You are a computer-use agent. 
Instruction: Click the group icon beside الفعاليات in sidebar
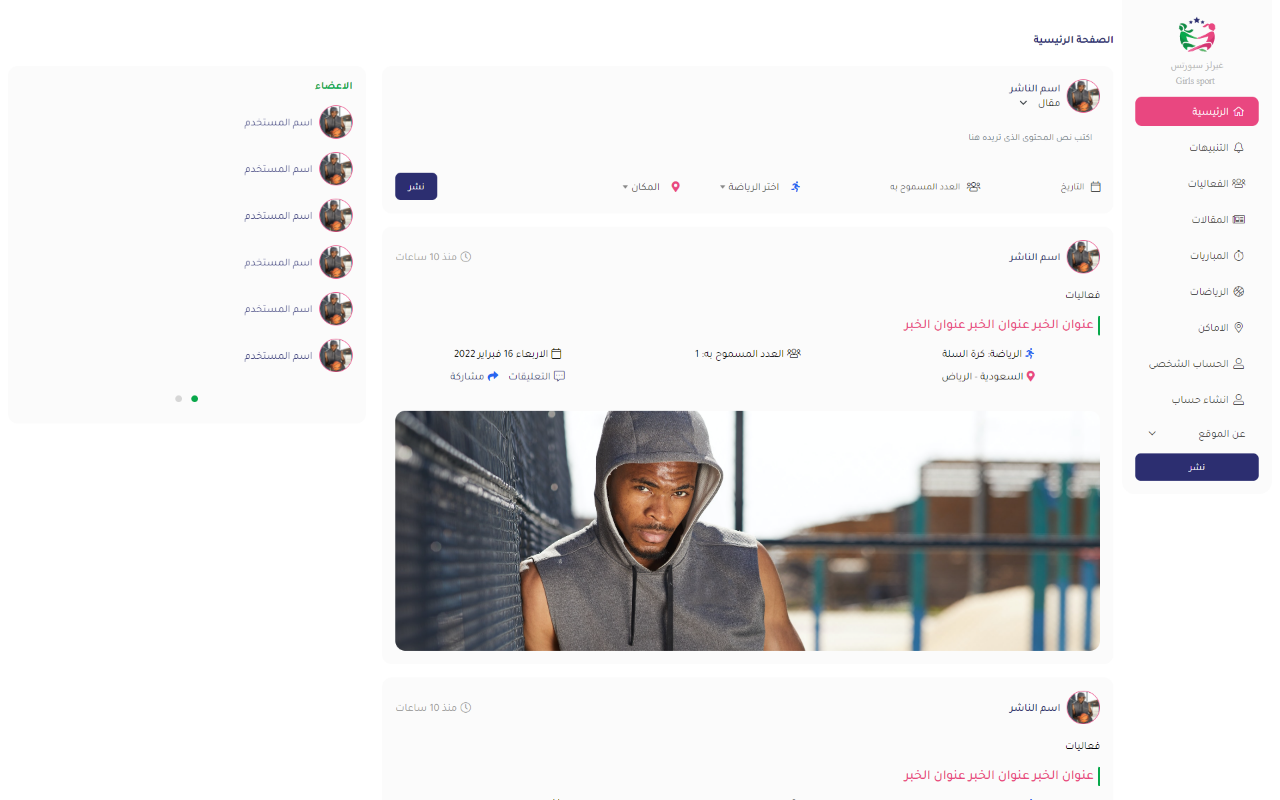pyautogui.click(x=1239, y=183)
